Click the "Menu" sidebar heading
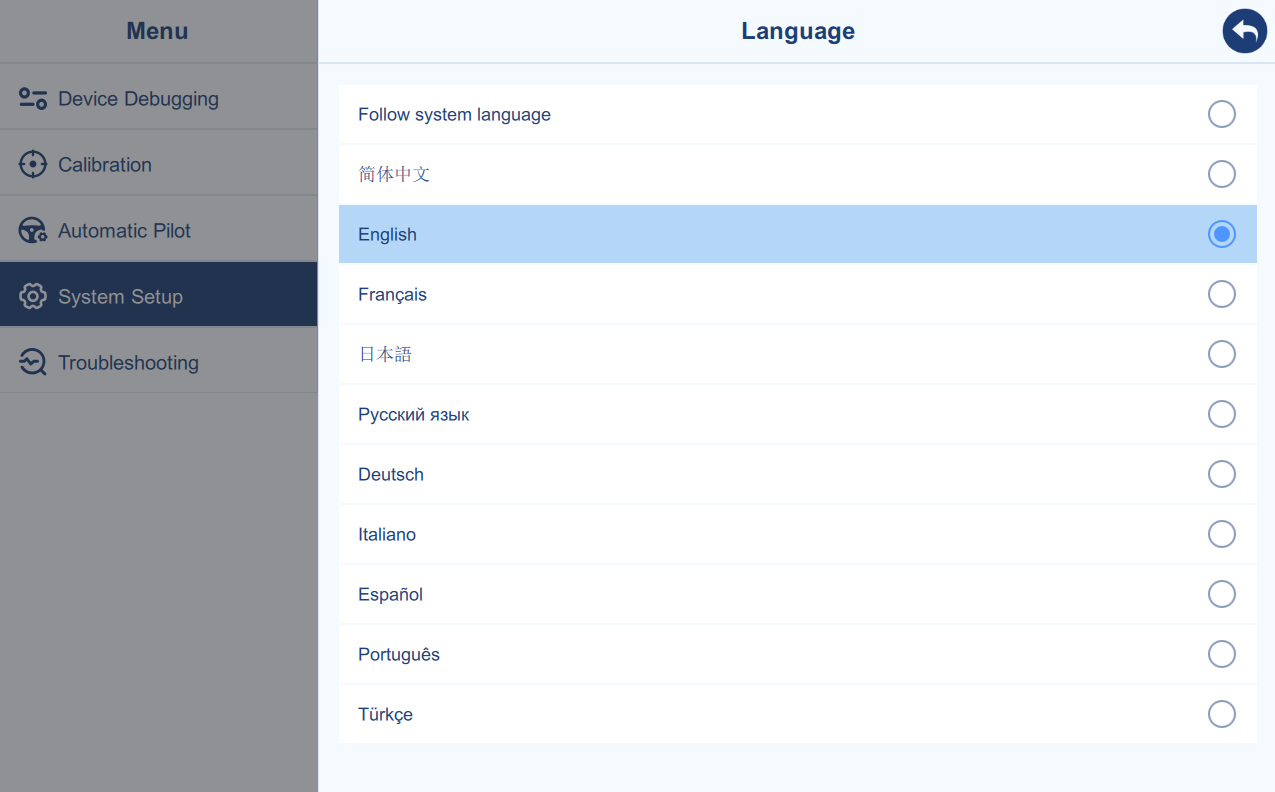 click(x=157, y=31)
